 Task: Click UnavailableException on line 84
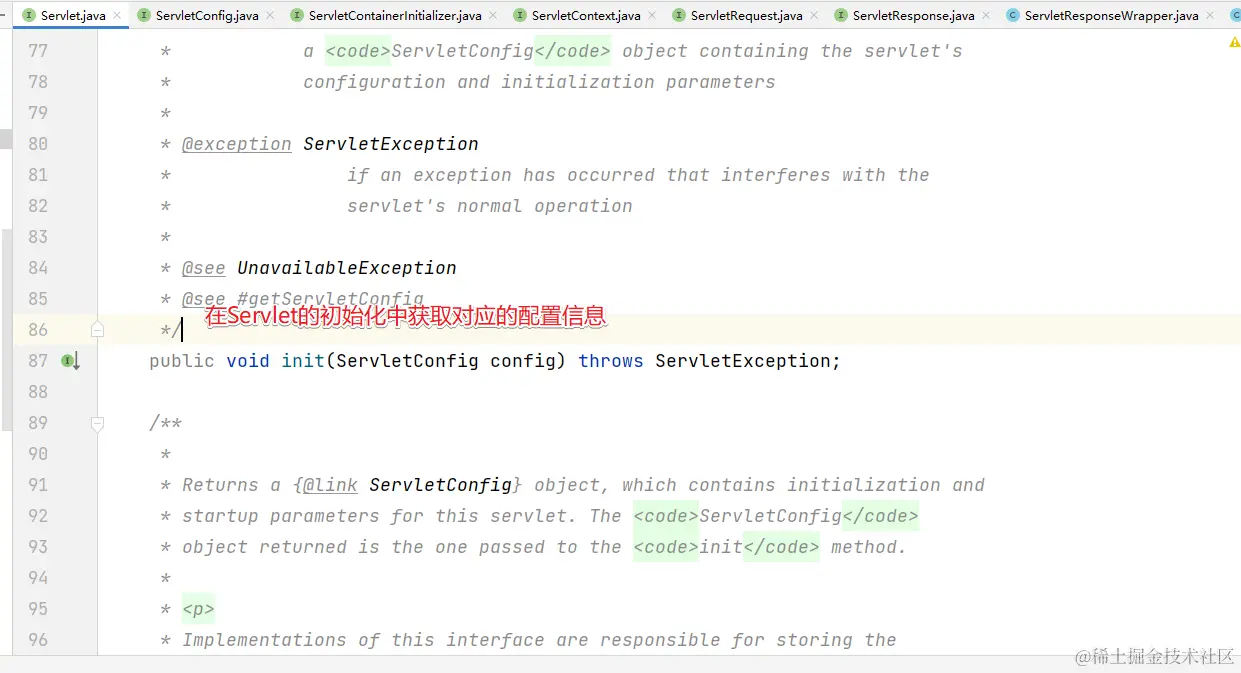point(347,268)
